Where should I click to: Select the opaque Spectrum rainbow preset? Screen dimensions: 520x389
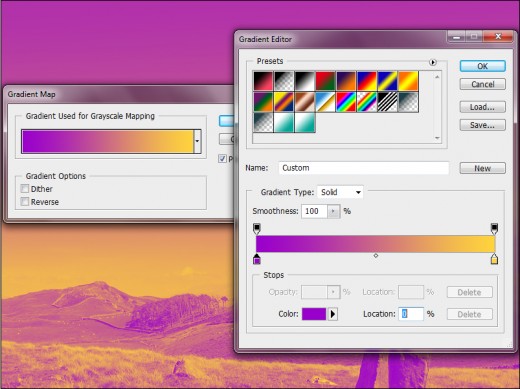click(x=346, y=102)
